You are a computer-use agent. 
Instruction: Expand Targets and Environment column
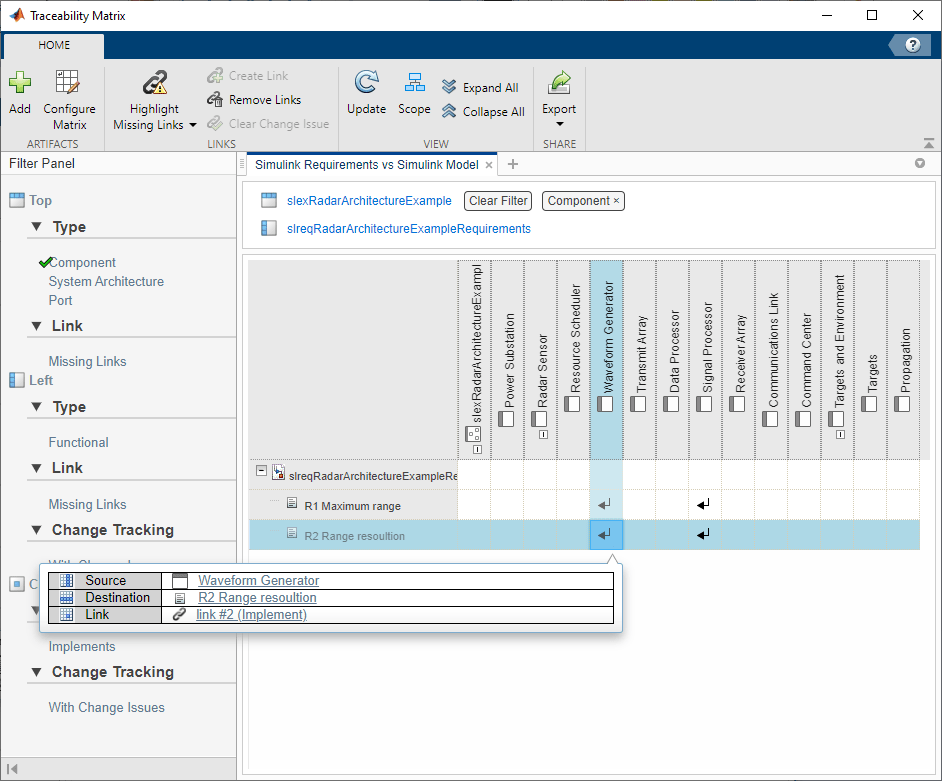click(840, 435)
